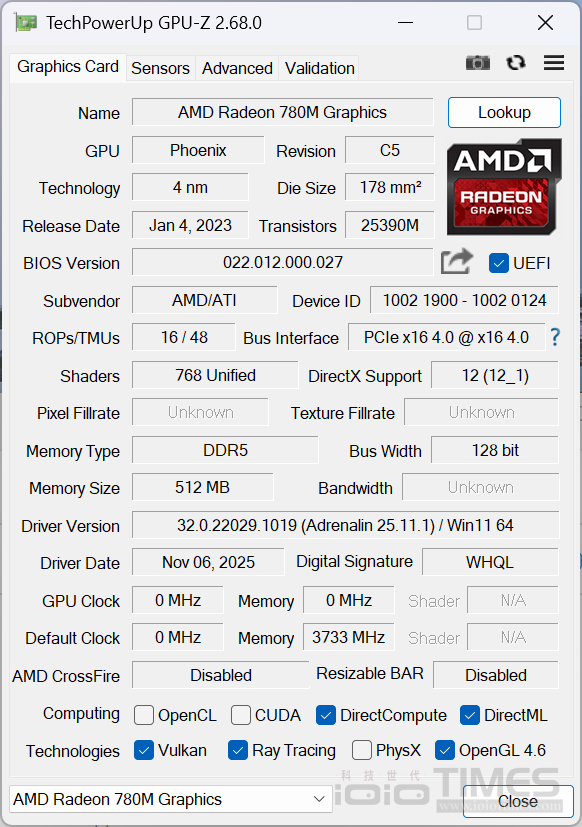Toggle the UEFI checkbox
The width and height of the screenshot is (582, 827).
coord(498,263)
